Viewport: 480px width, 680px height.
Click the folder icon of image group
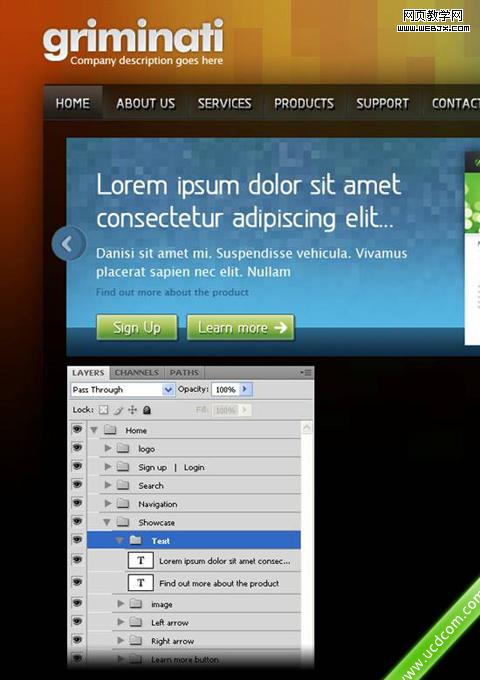click(136, 604)
